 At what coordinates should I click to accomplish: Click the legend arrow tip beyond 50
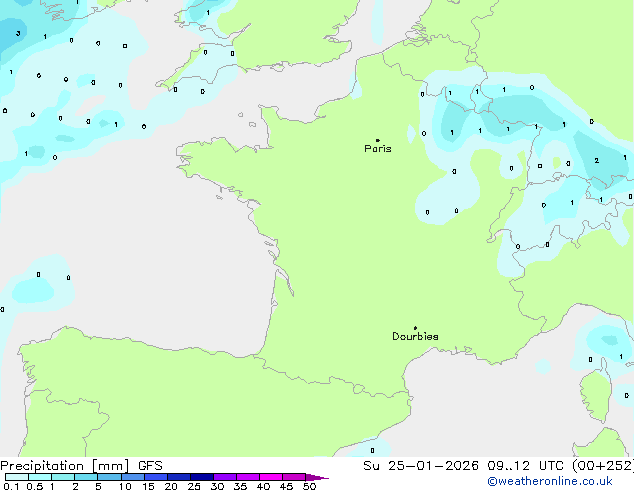click(317, 477)
